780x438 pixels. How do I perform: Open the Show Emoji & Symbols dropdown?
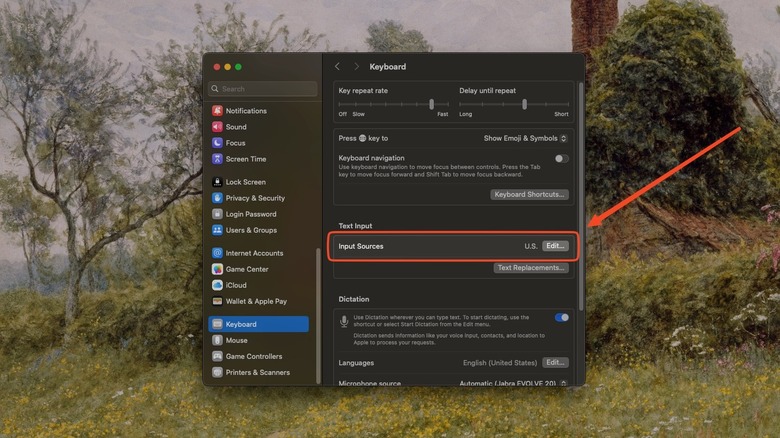click(x=525, y=138)
